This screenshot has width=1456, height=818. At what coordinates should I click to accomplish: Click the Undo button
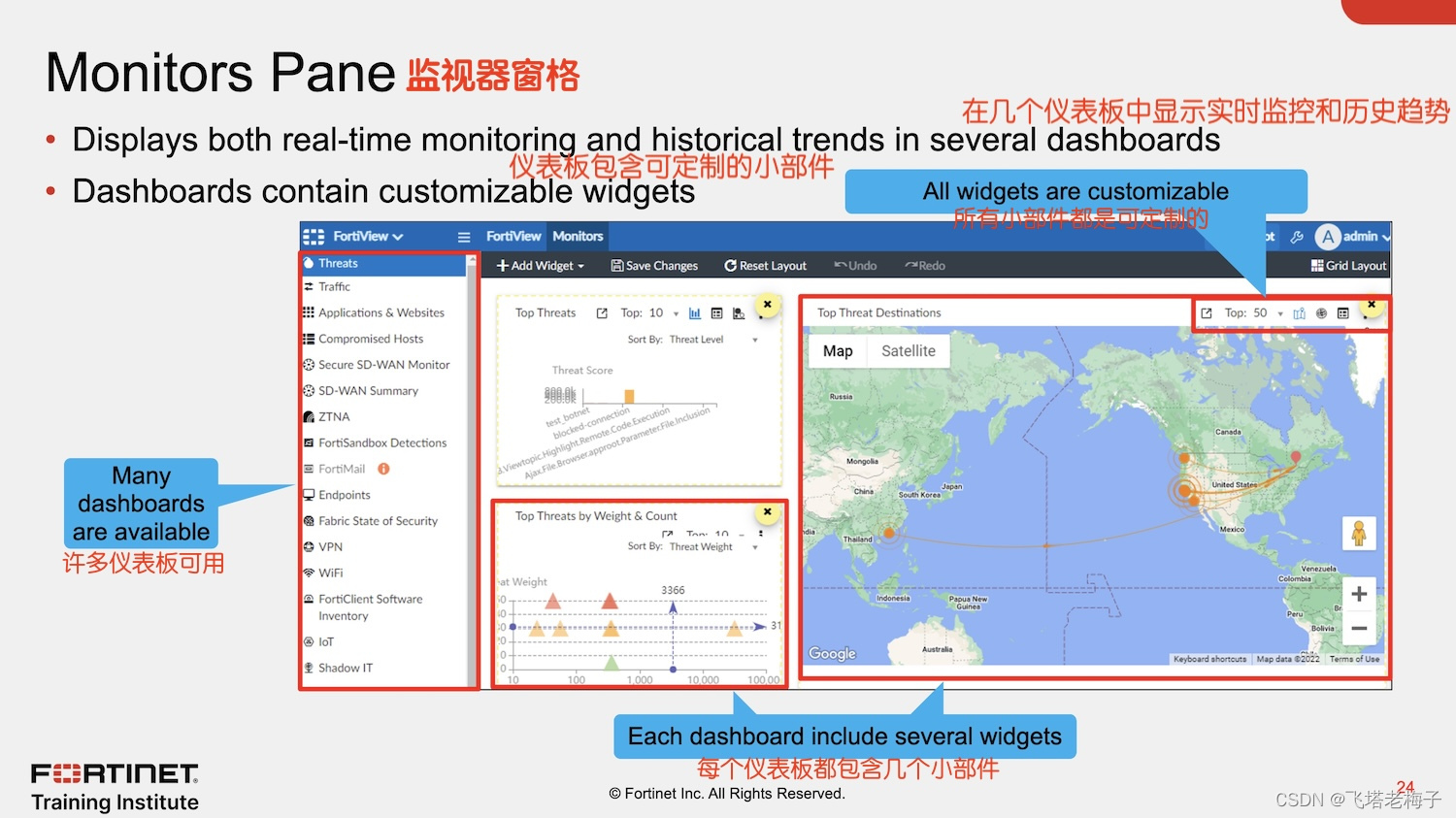tap(855, 266)
